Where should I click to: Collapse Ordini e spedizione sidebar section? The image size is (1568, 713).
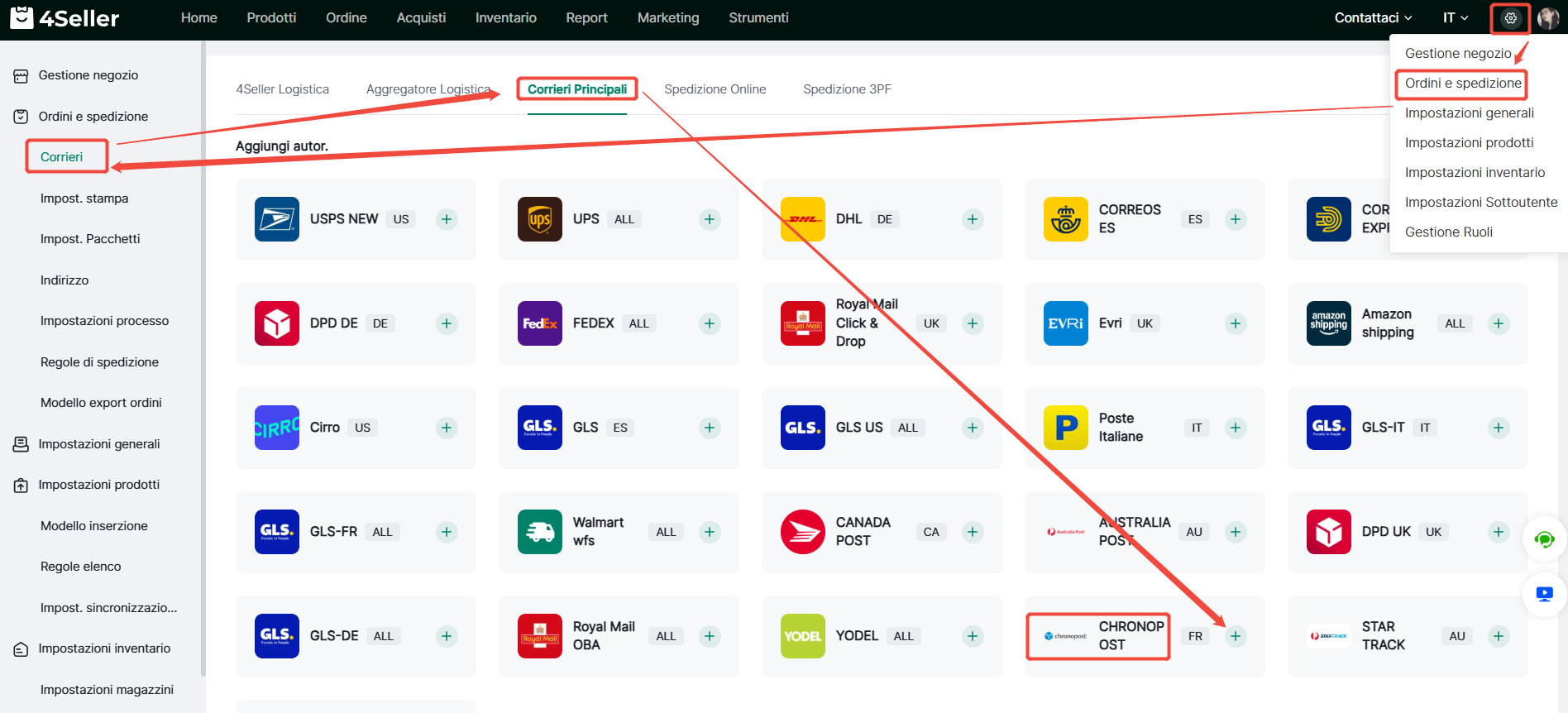[93, 117]
